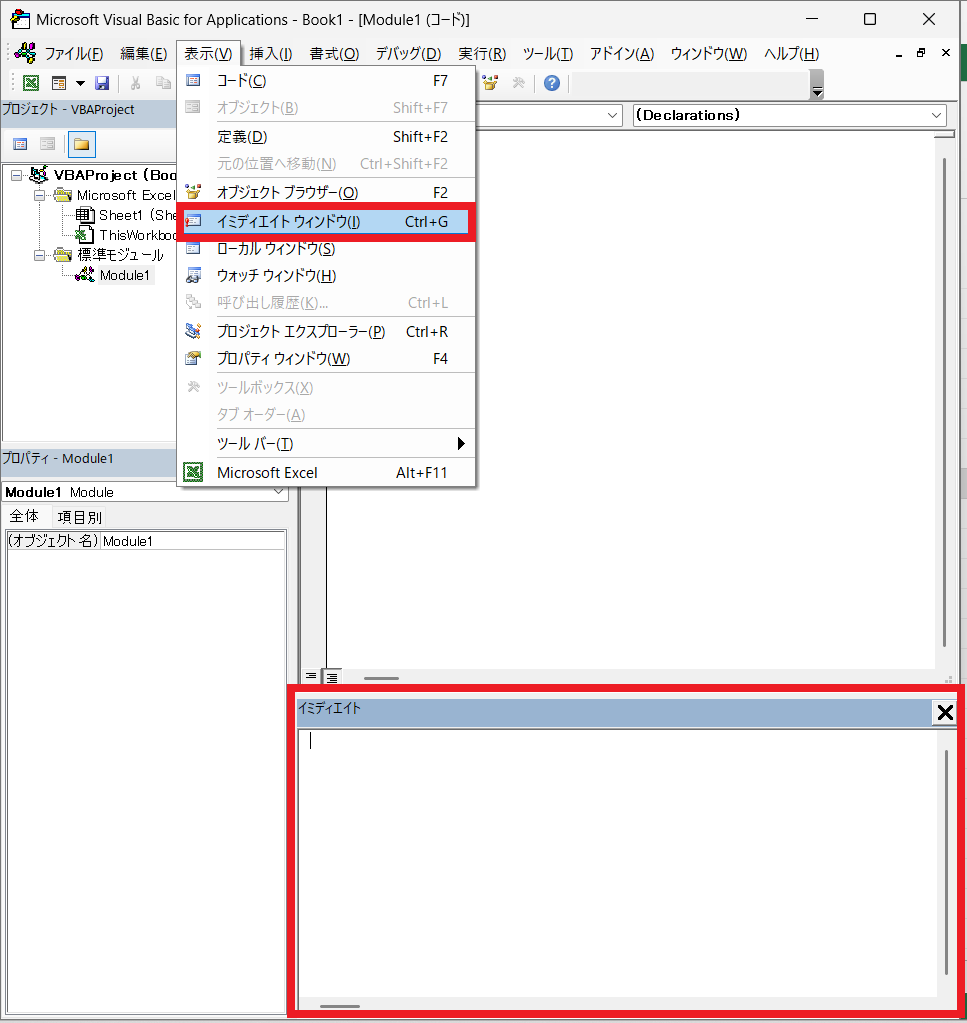Viewport: 967px width, 1023px height.
Task: Select VBAProject root in project tree
Action: click(x=115, y=175)
